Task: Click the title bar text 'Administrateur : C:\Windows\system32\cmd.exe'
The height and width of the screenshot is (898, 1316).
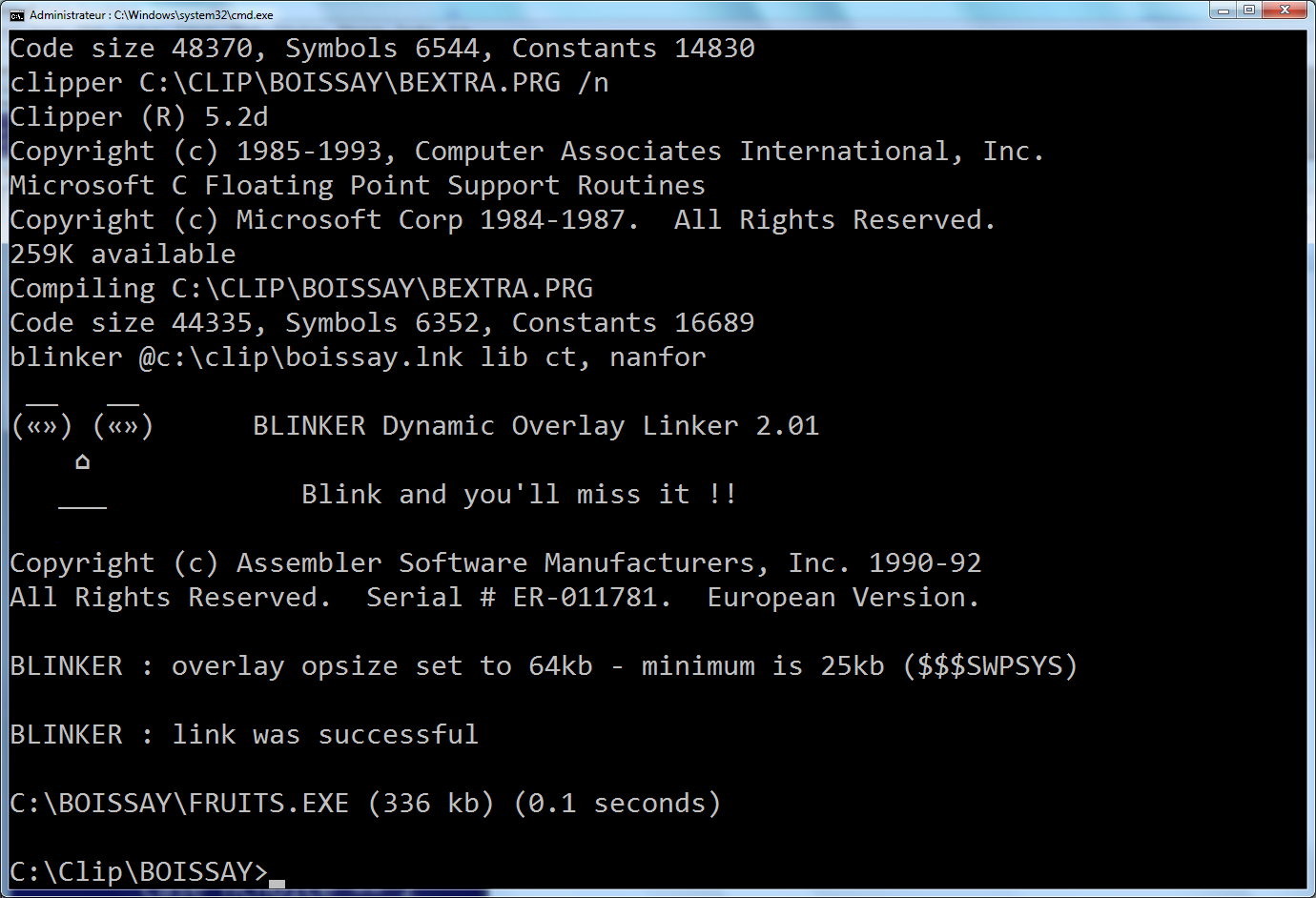Action: point(152,15)
